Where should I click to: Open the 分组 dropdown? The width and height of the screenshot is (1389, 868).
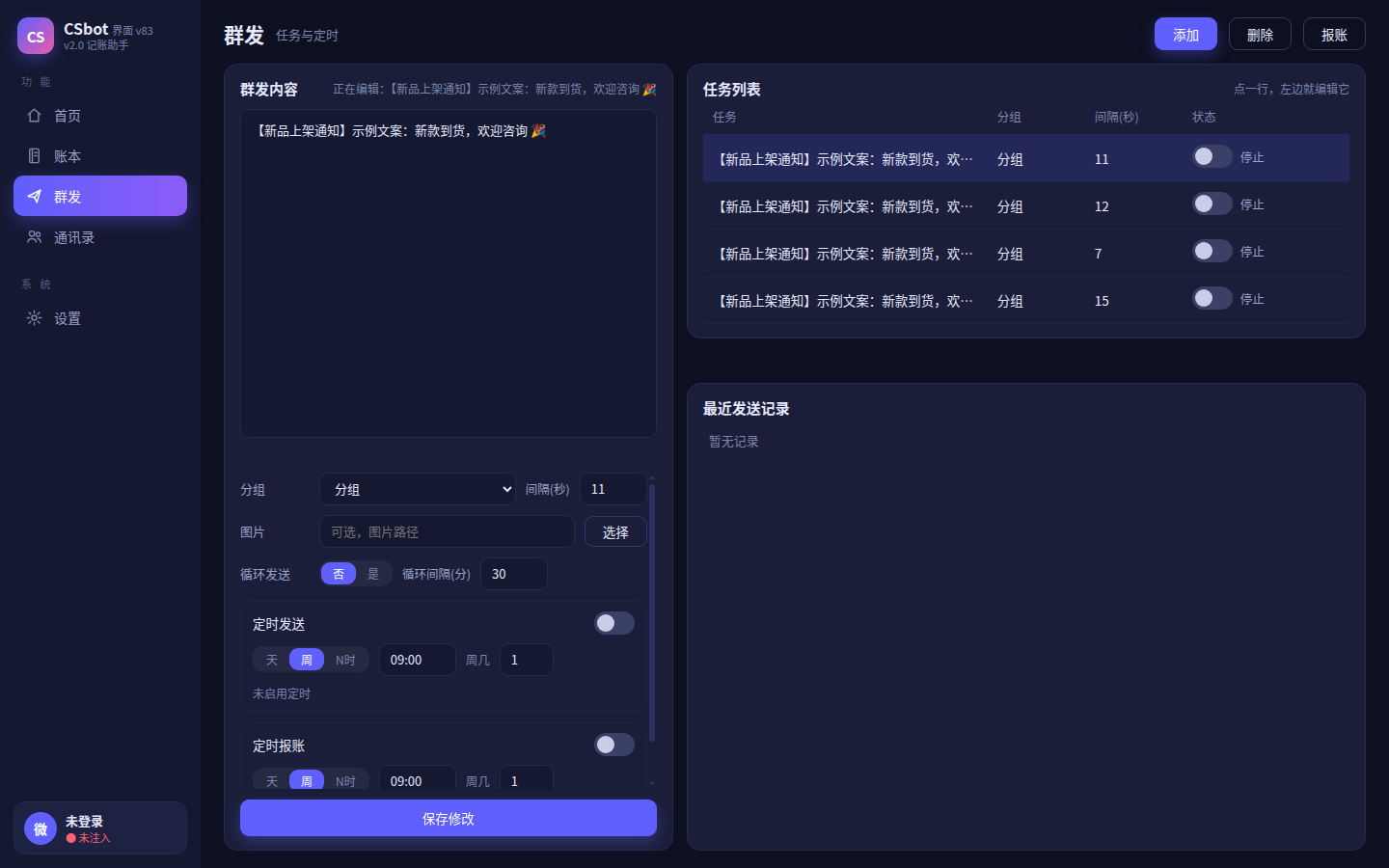tap(418, 489)
